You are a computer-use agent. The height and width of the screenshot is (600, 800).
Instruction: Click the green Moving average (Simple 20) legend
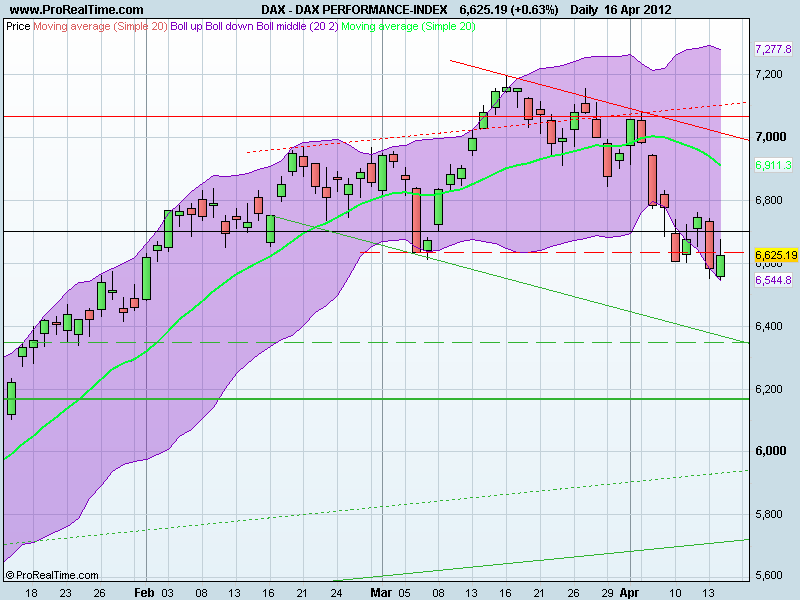point(408,27)
